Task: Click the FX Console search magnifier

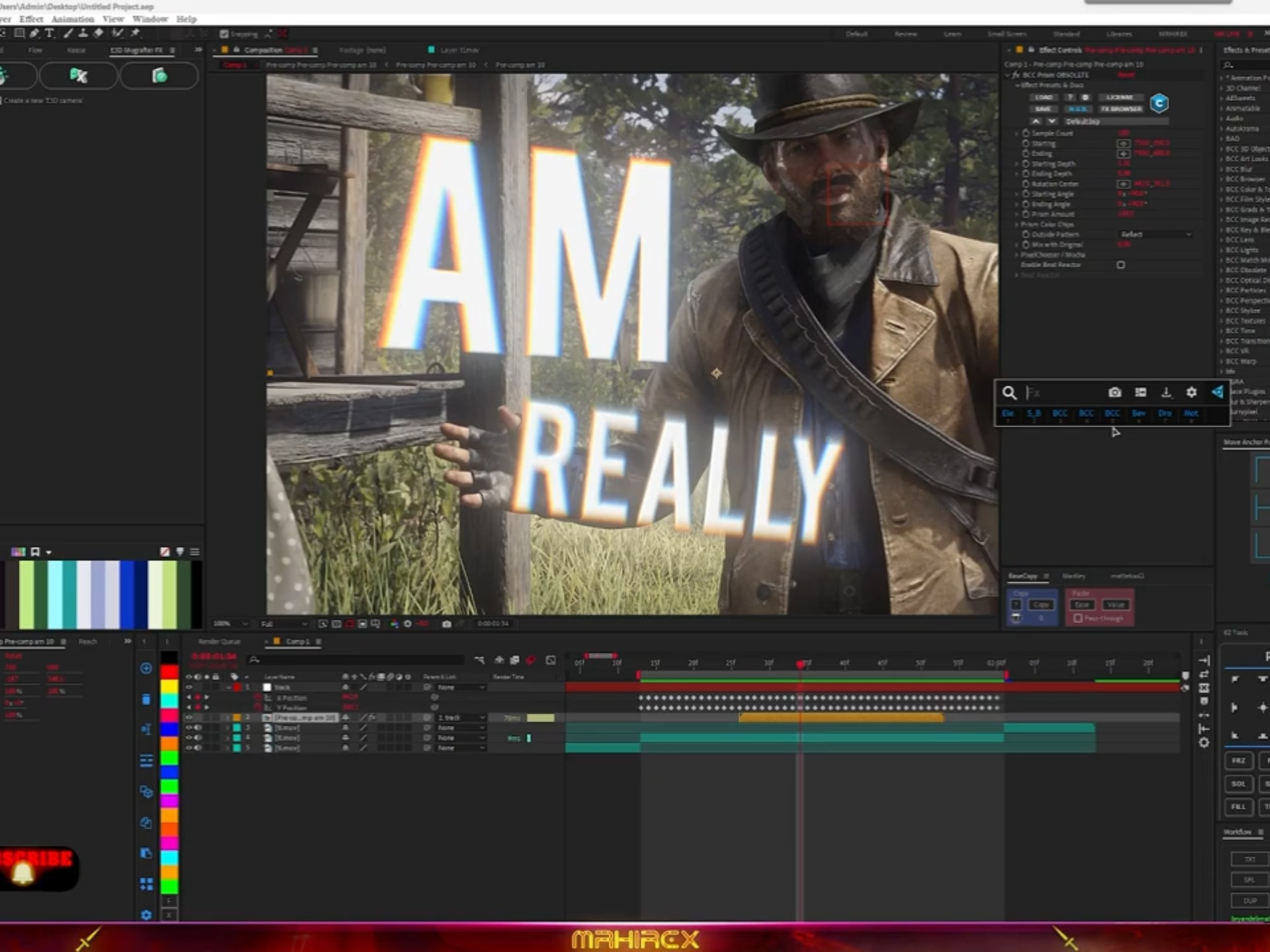Action: (x=1009, y=393)
